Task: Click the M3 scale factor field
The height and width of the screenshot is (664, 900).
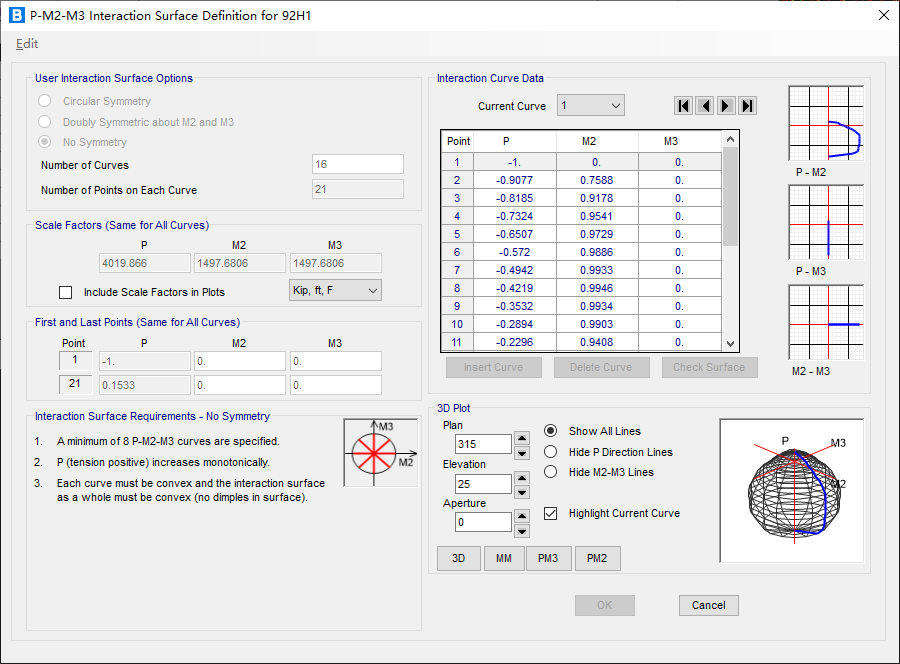Action: tap(335, 263)
